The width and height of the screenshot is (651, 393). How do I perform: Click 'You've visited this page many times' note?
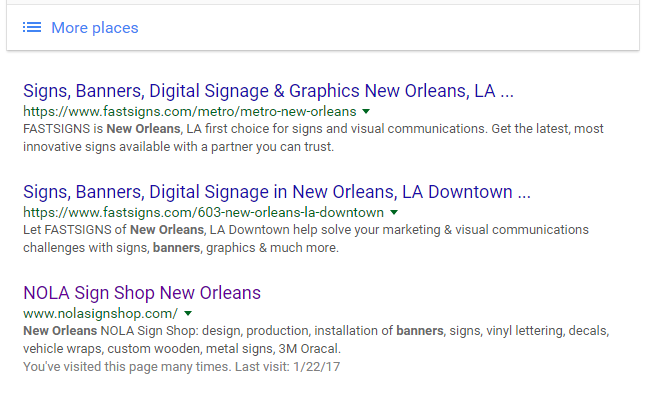point(181,367)
